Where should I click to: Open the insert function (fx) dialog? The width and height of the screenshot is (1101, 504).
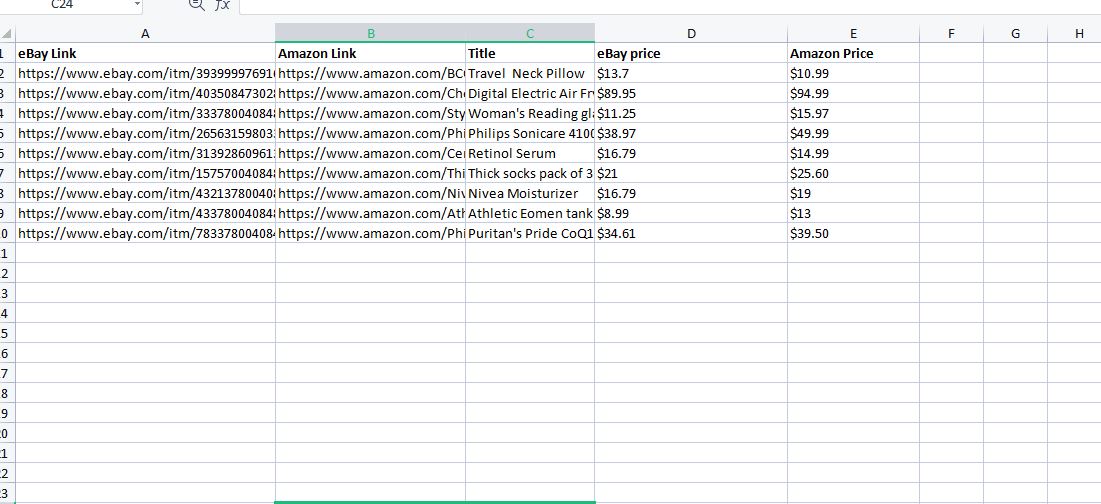pyautogui.click(x=222, y=5)
